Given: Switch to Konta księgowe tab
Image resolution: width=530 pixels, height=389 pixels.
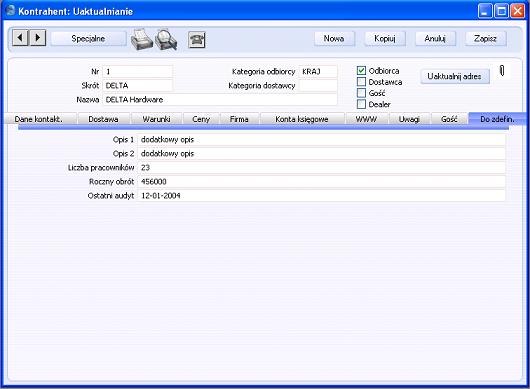Looking at the screenshot, I should click(302, 119).
